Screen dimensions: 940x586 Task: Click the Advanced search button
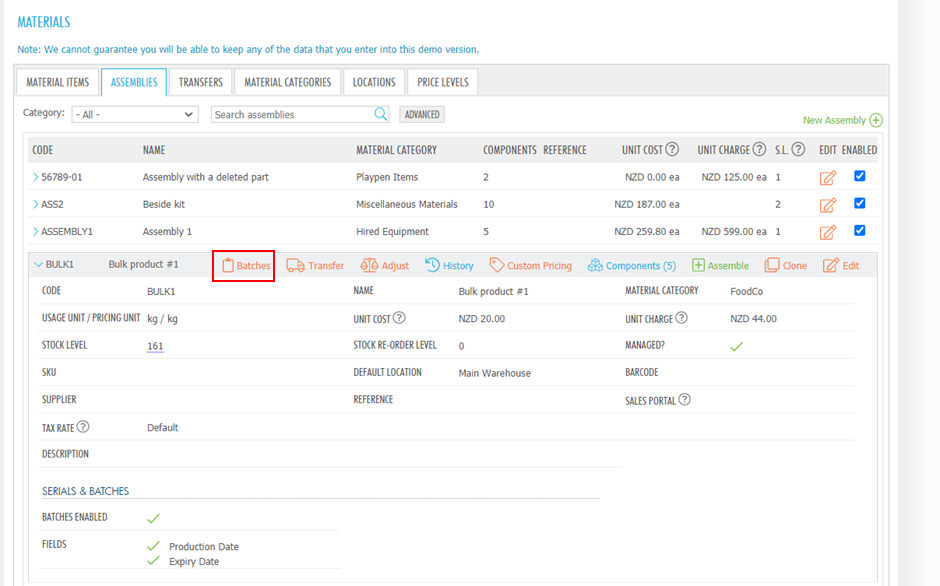[x=422, y=115]
